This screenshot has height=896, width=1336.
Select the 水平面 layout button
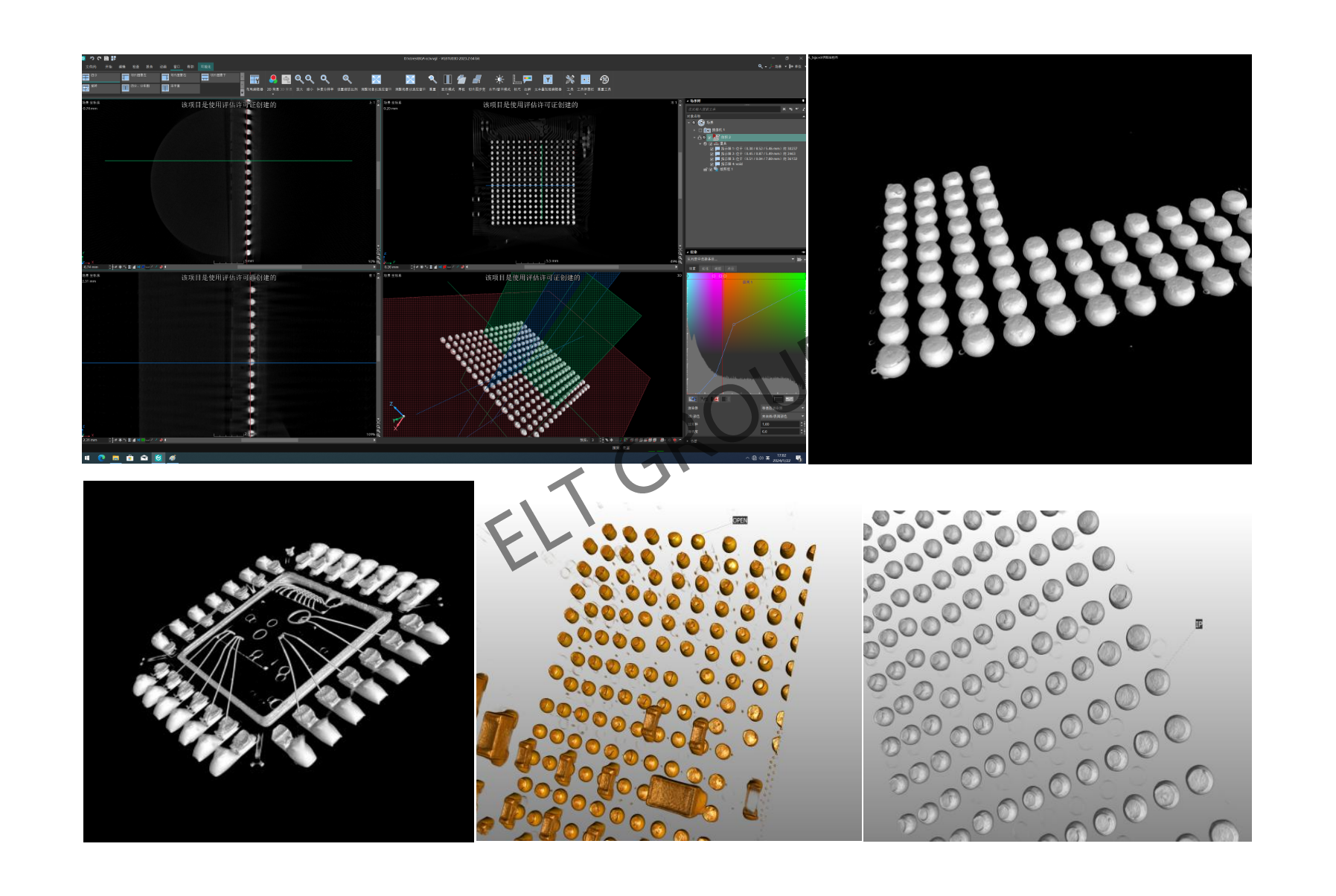181,88
